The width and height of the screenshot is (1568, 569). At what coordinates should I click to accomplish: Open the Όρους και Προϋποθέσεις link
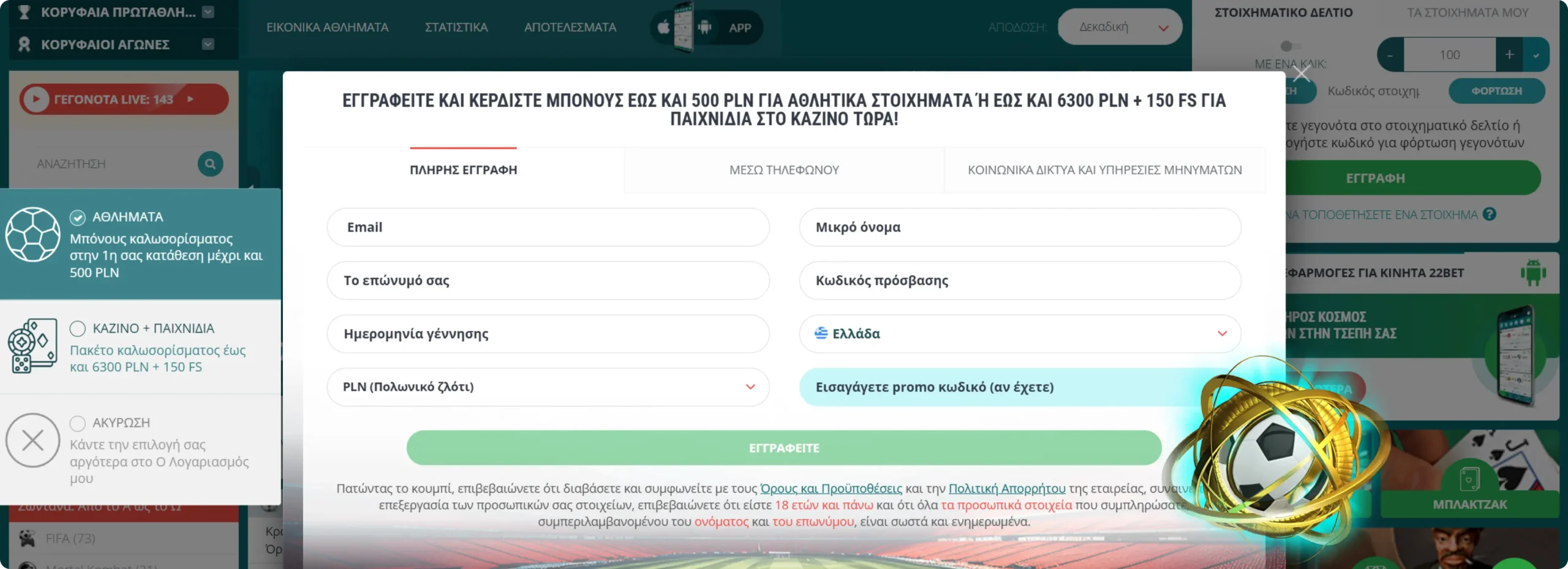[830, 488]
